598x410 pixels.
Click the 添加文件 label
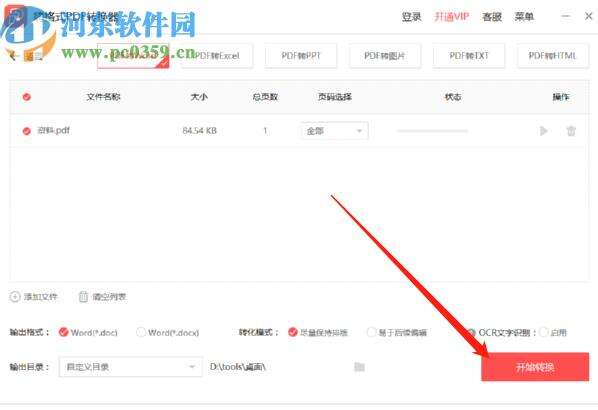[x=40, y=297]
